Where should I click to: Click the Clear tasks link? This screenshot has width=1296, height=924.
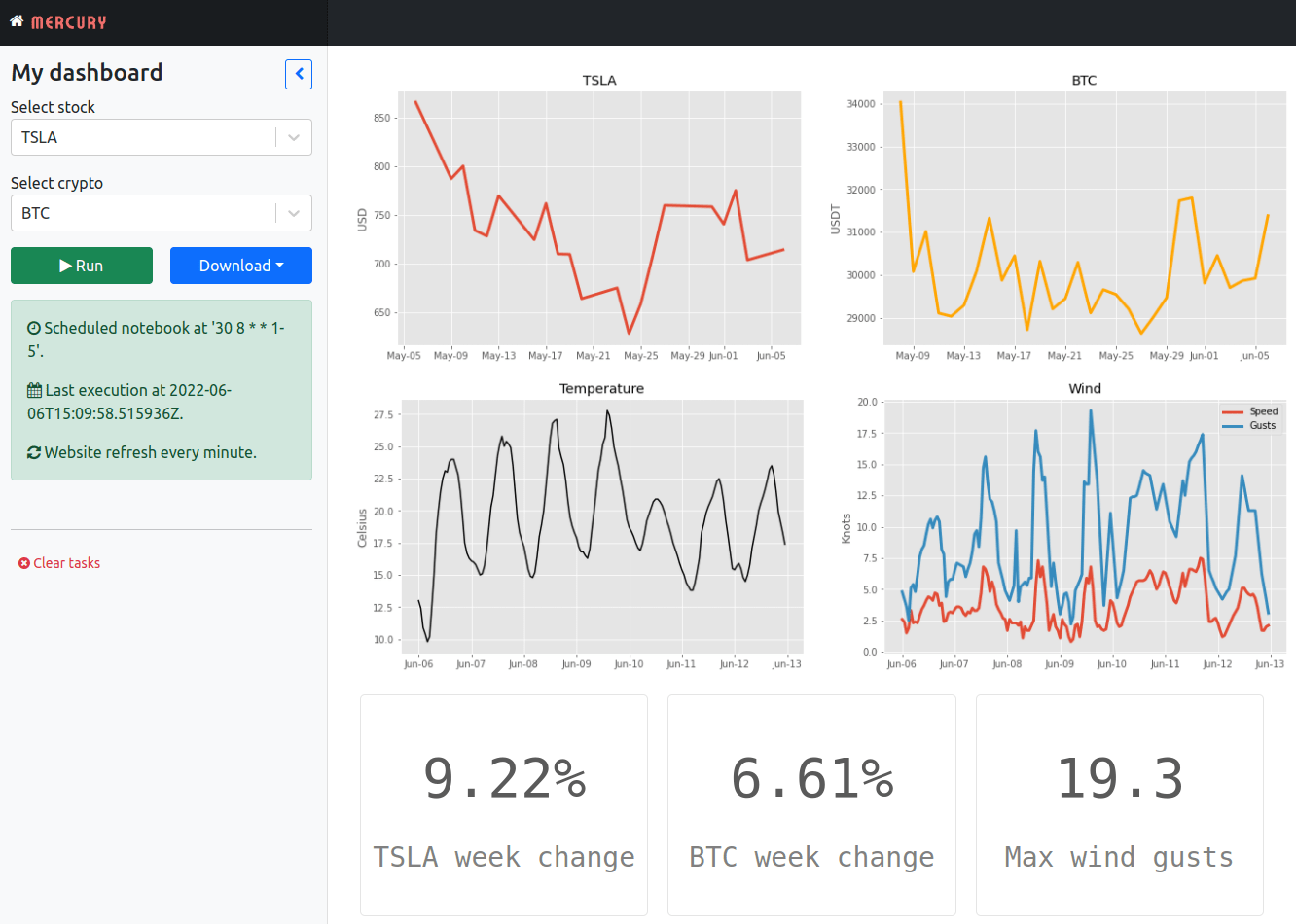(66, 562)
